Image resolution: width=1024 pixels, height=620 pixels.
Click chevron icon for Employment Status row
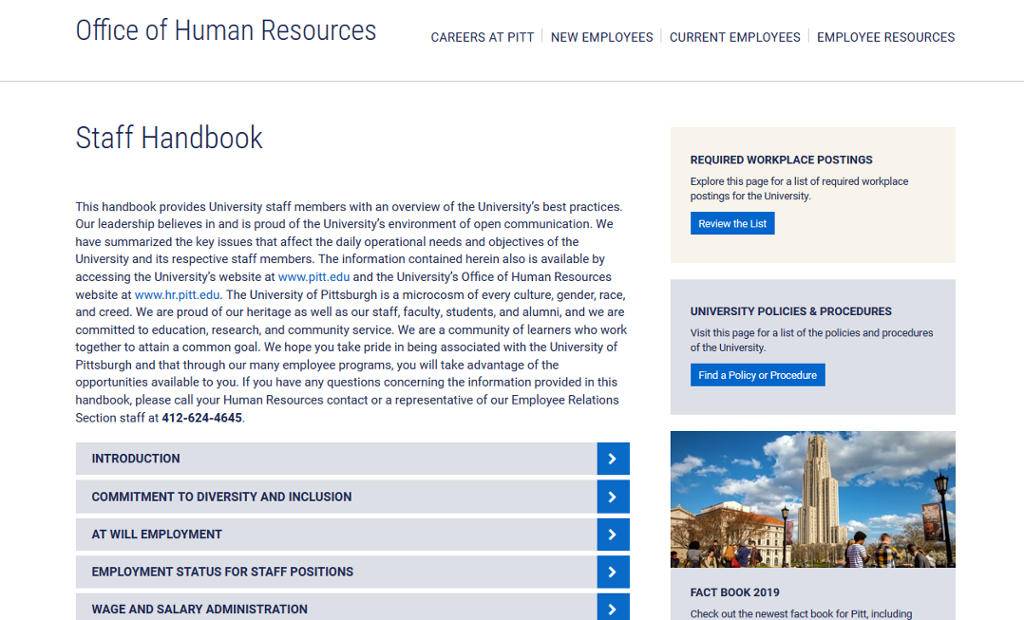point(612,572)
